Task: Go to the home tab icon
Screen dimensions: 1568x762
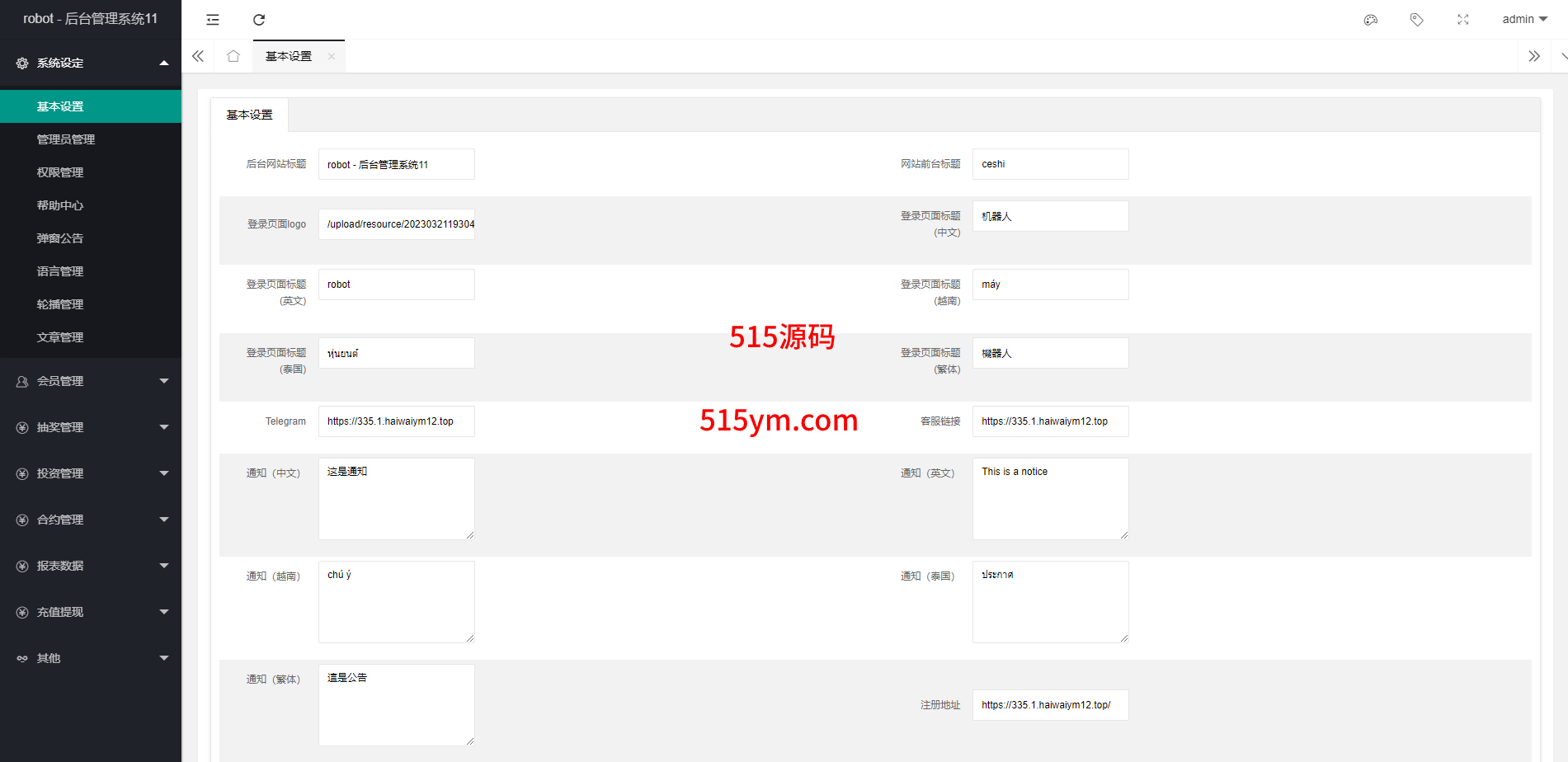Action: 233,56
